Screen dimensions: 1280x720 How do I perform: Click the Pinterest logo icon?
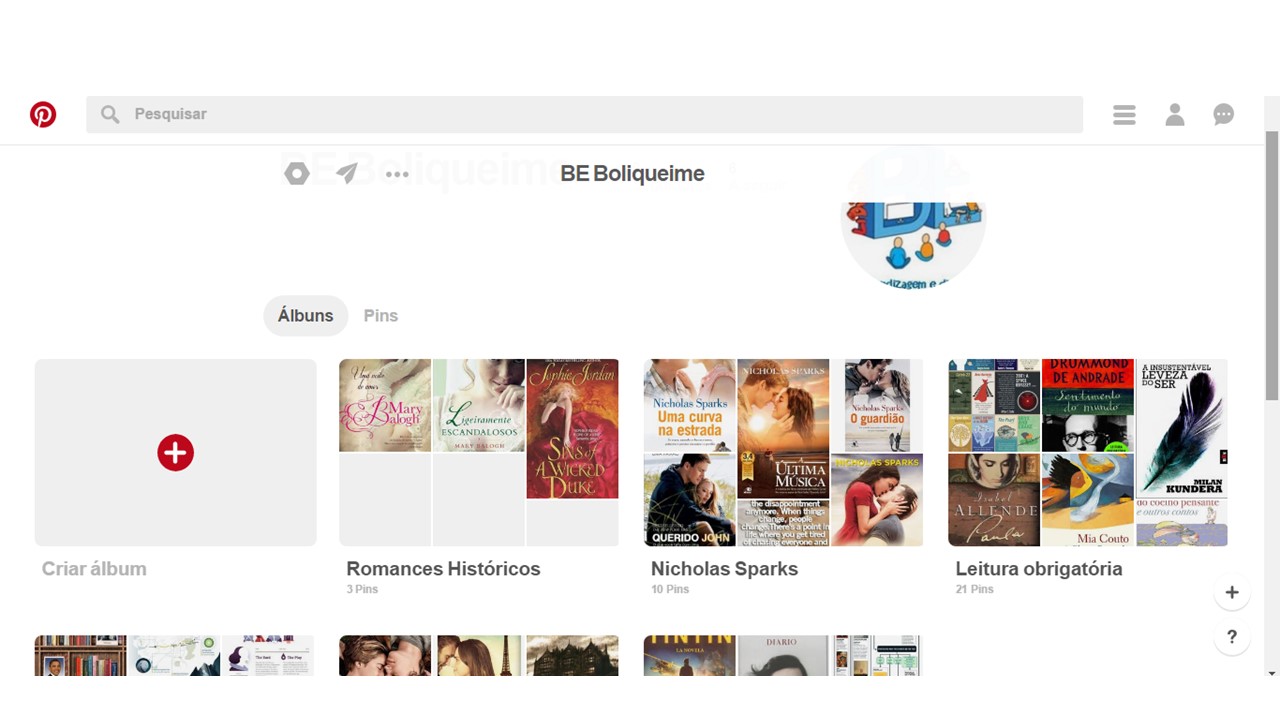point(43,114)
